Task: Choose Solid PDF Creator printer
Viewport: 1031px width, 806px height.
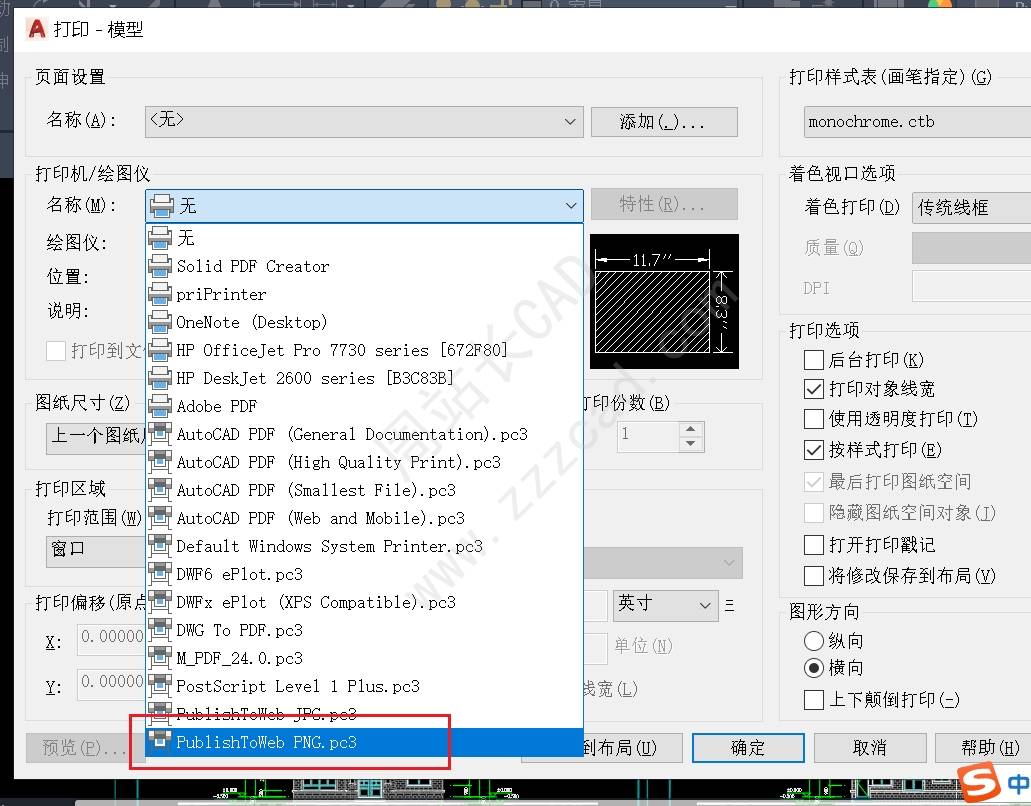Action: click(x=364, y=266)
